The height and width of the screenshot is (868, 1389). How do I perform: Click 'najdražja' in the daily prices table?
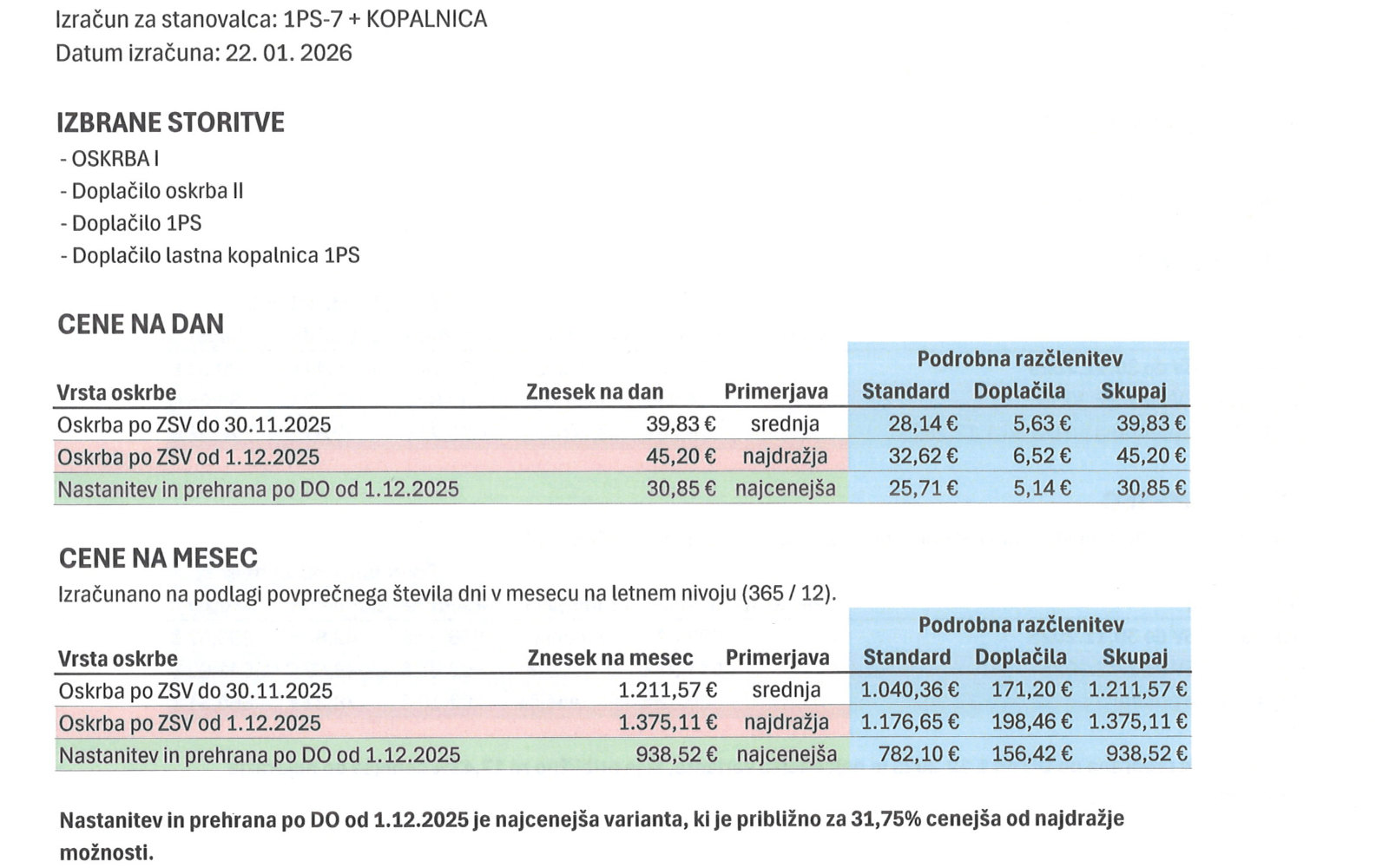[785, 456]
